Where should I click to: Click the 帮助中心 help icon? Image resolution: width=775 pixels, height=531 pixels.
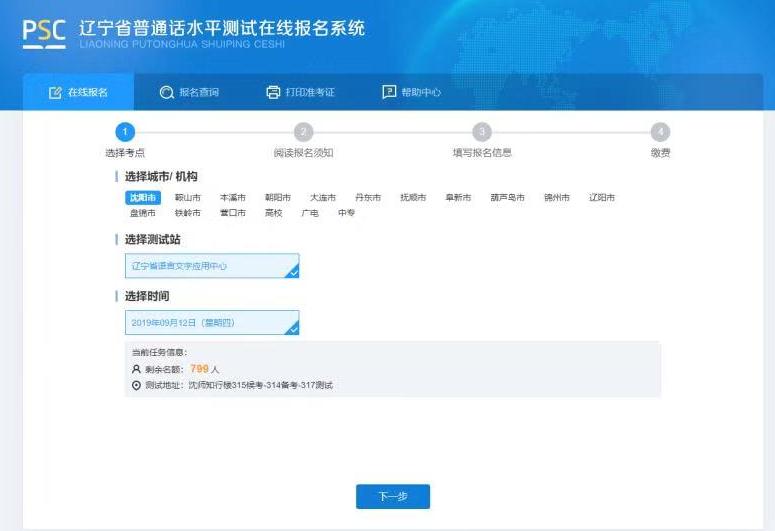click(389, 93)
